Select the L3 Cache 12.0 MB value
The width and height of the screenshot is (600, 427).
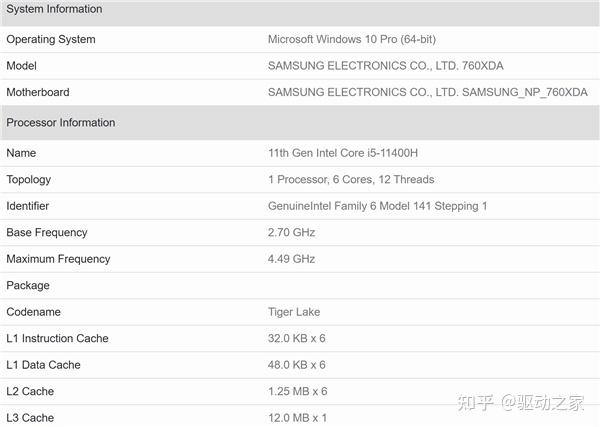pos(297,418)
